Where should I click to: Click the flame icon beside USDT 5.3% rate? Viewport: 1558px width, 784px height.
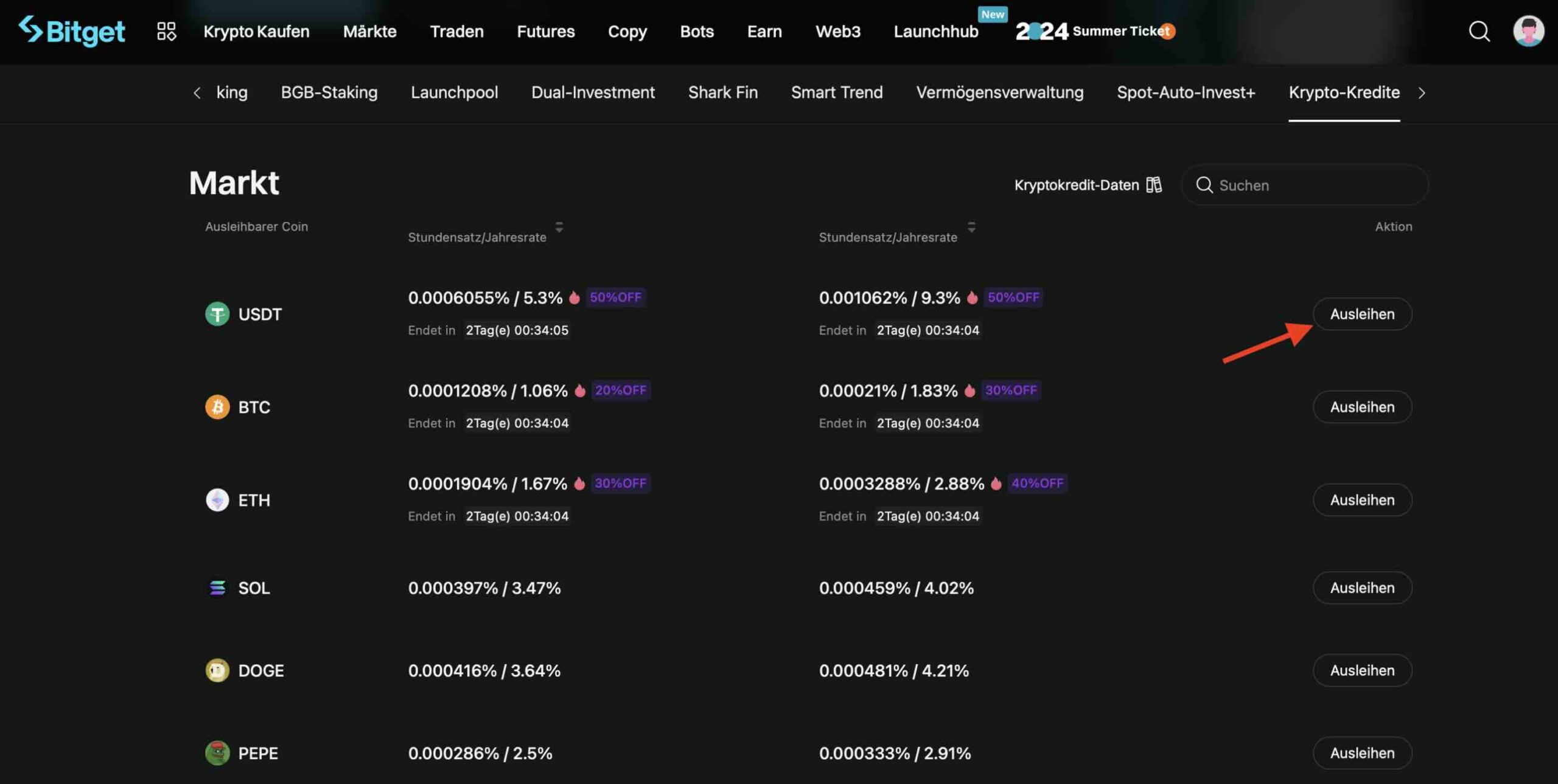tap(574, 297)
